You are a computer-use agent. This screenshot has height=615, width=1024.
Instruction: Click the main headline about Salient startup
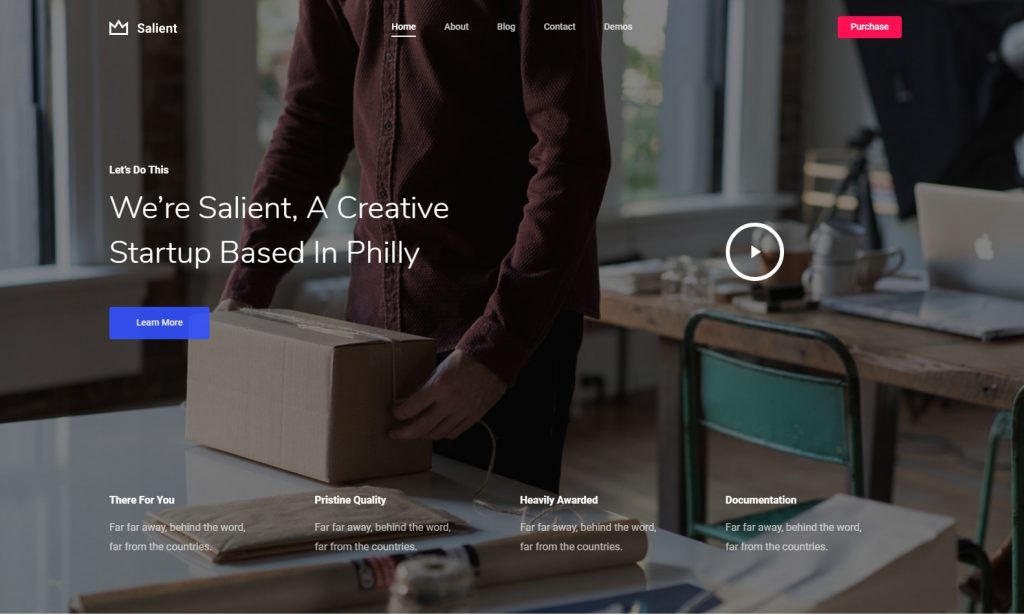[x=279, y=230]
